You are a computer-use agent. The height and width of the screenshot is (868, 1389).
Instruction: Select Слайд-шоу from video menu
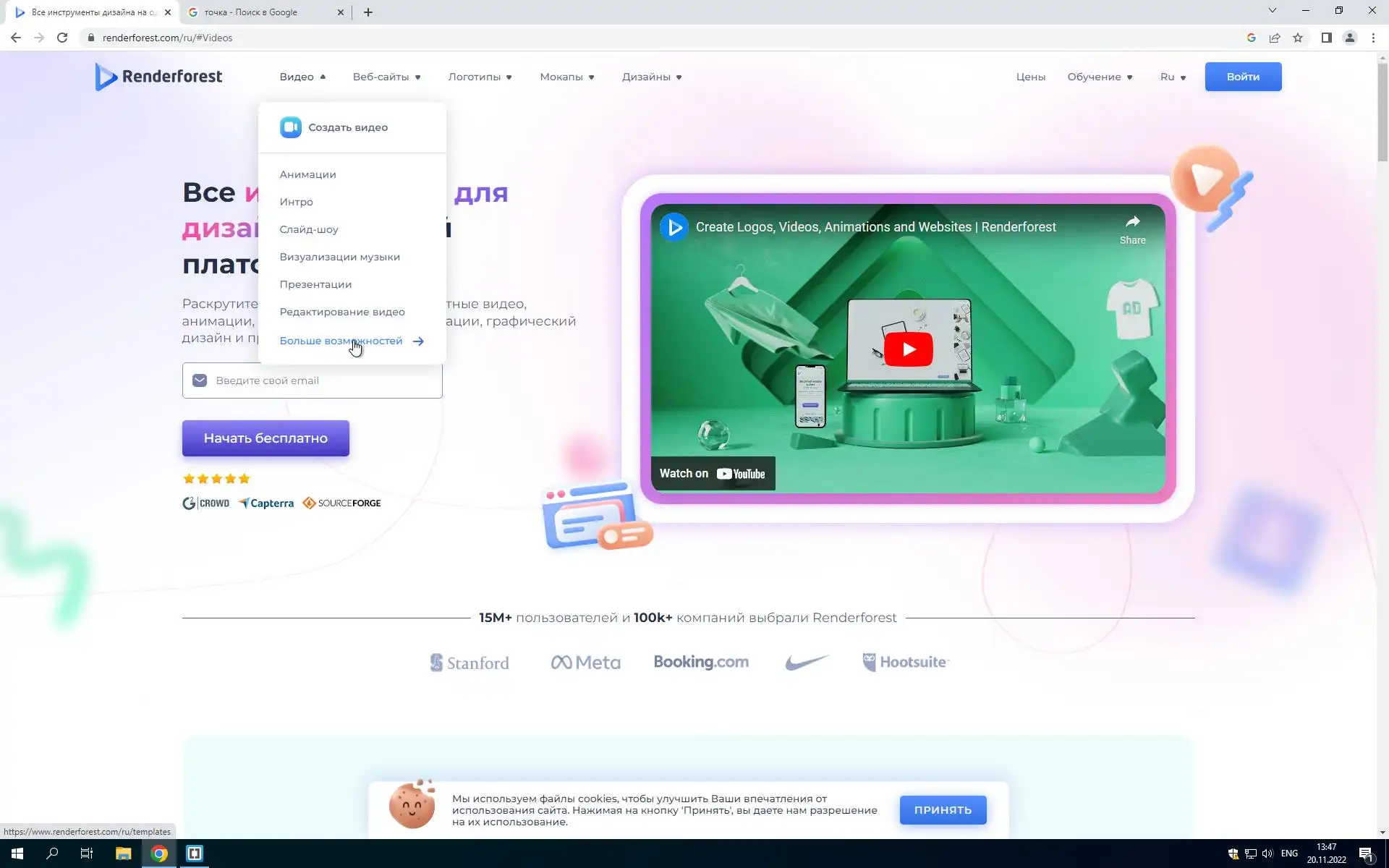tap(309, 229)
